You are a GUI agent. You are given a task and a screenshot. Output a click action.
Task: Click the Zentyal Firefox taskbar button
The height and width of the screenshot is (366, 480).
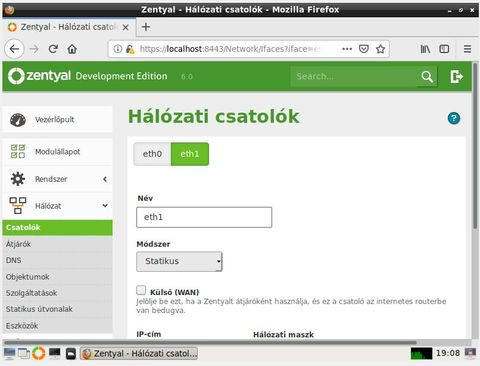click(x=139, y=354)
